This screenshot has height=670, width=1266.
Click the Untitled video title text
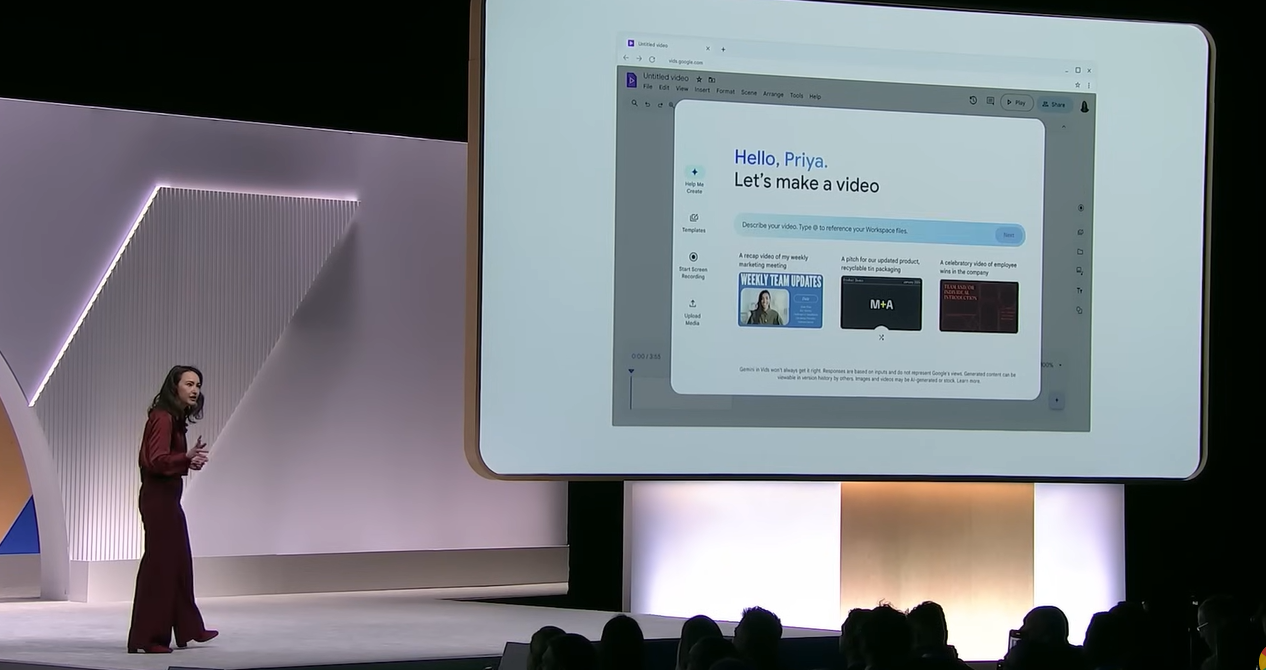666,77
